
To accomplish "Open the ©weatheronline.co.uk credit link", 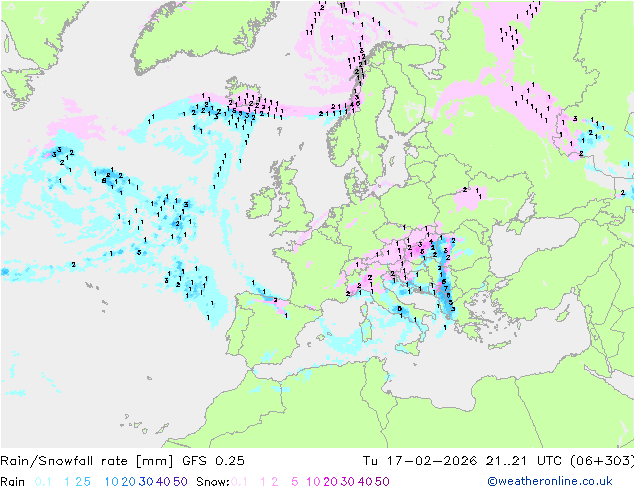I will (x=550, y=482).
